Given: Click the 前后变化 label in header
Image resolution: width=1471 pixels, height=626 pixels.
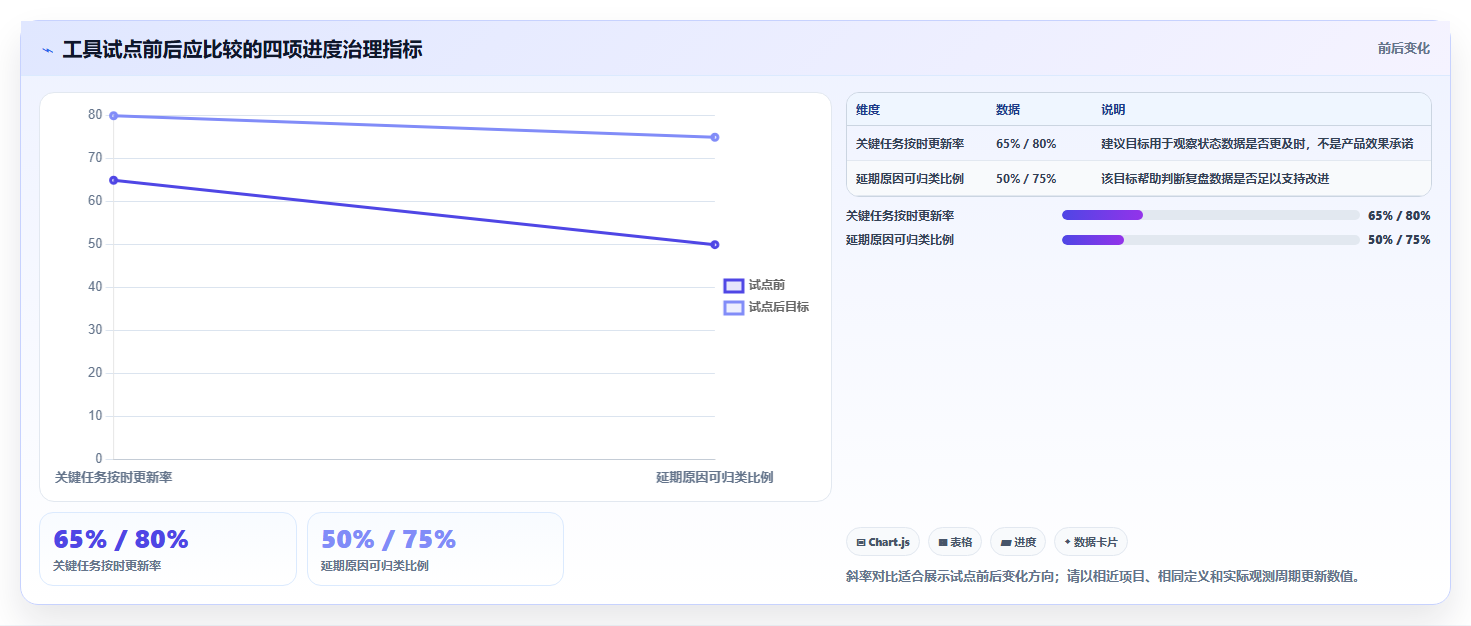Looking at the screenshot, I should [1403, 49].
